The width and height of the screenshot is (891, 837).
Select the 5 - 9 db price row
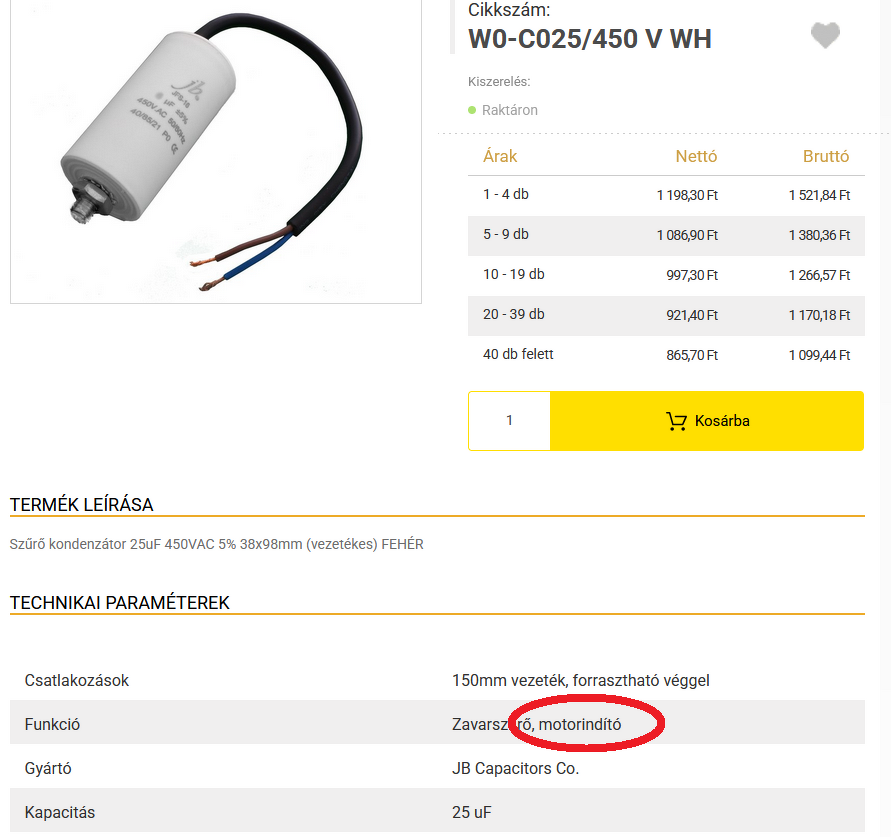(x=666, y=235)
